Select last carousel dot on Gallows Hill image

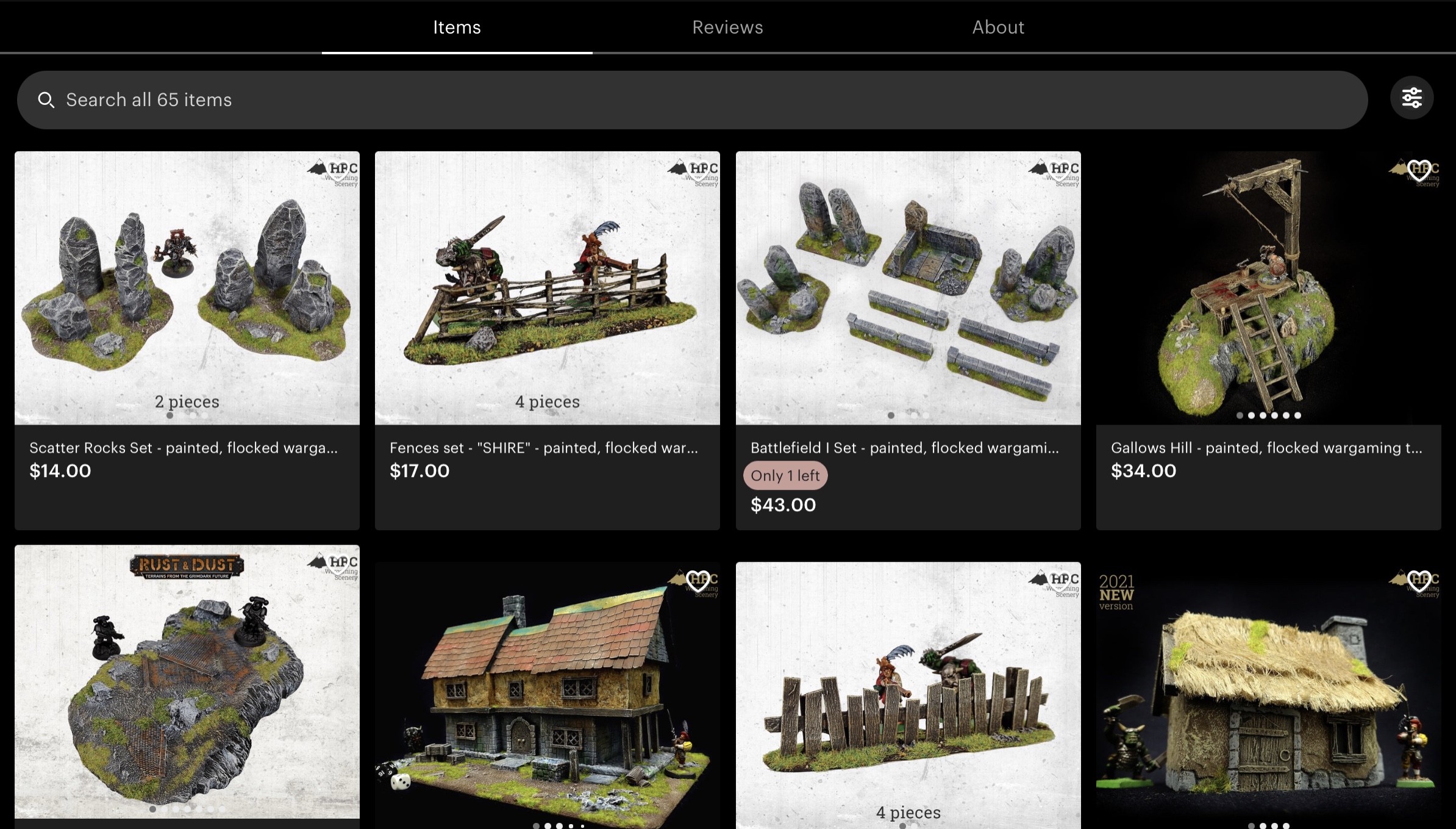point(1297,415)
